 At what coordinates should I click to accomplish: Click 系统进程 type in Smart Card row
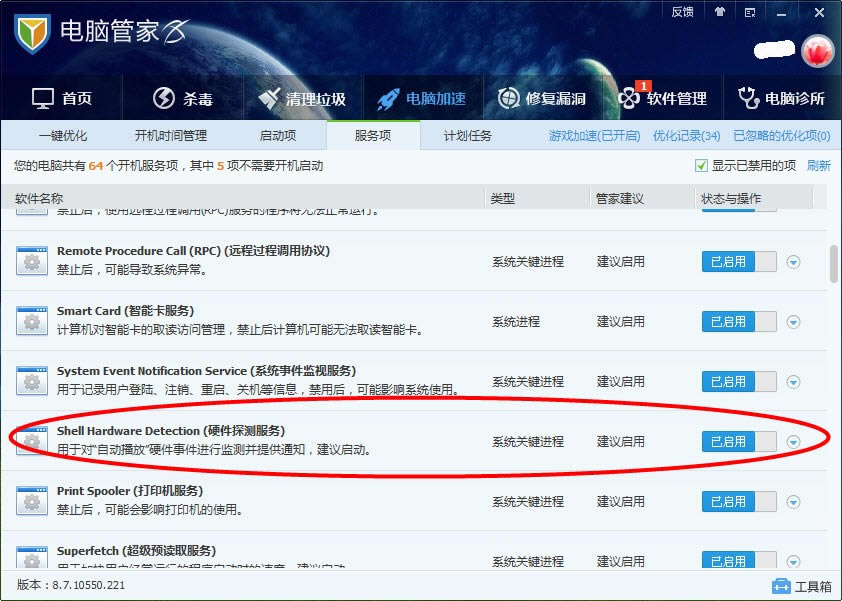coord(516,322)
